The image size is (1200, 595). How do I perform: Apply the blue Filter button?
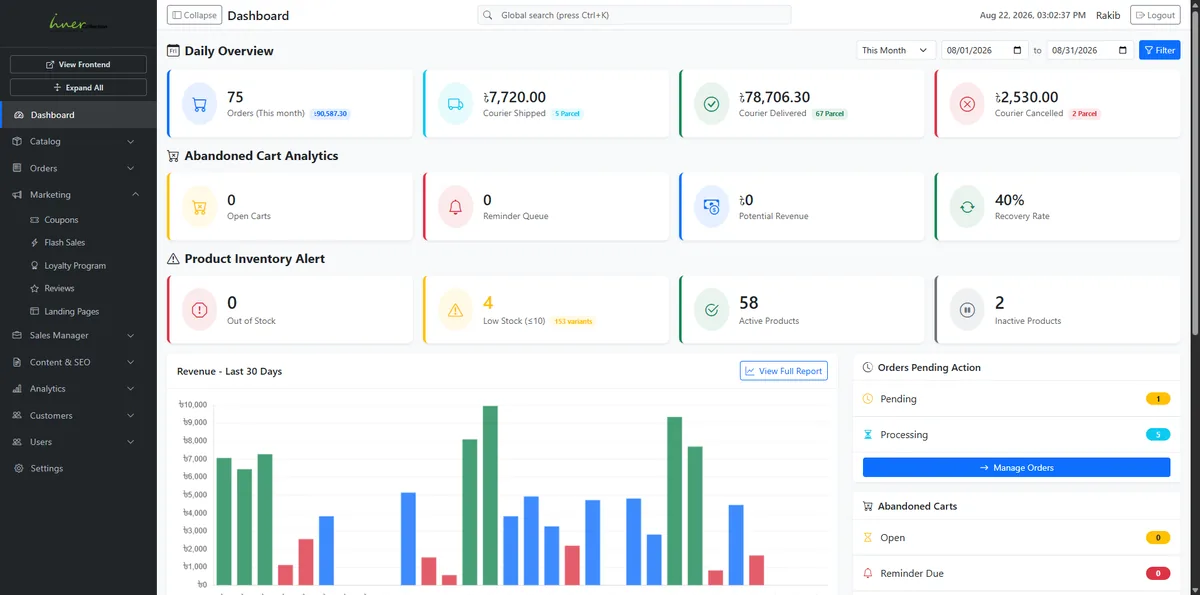click(1159, 50)
